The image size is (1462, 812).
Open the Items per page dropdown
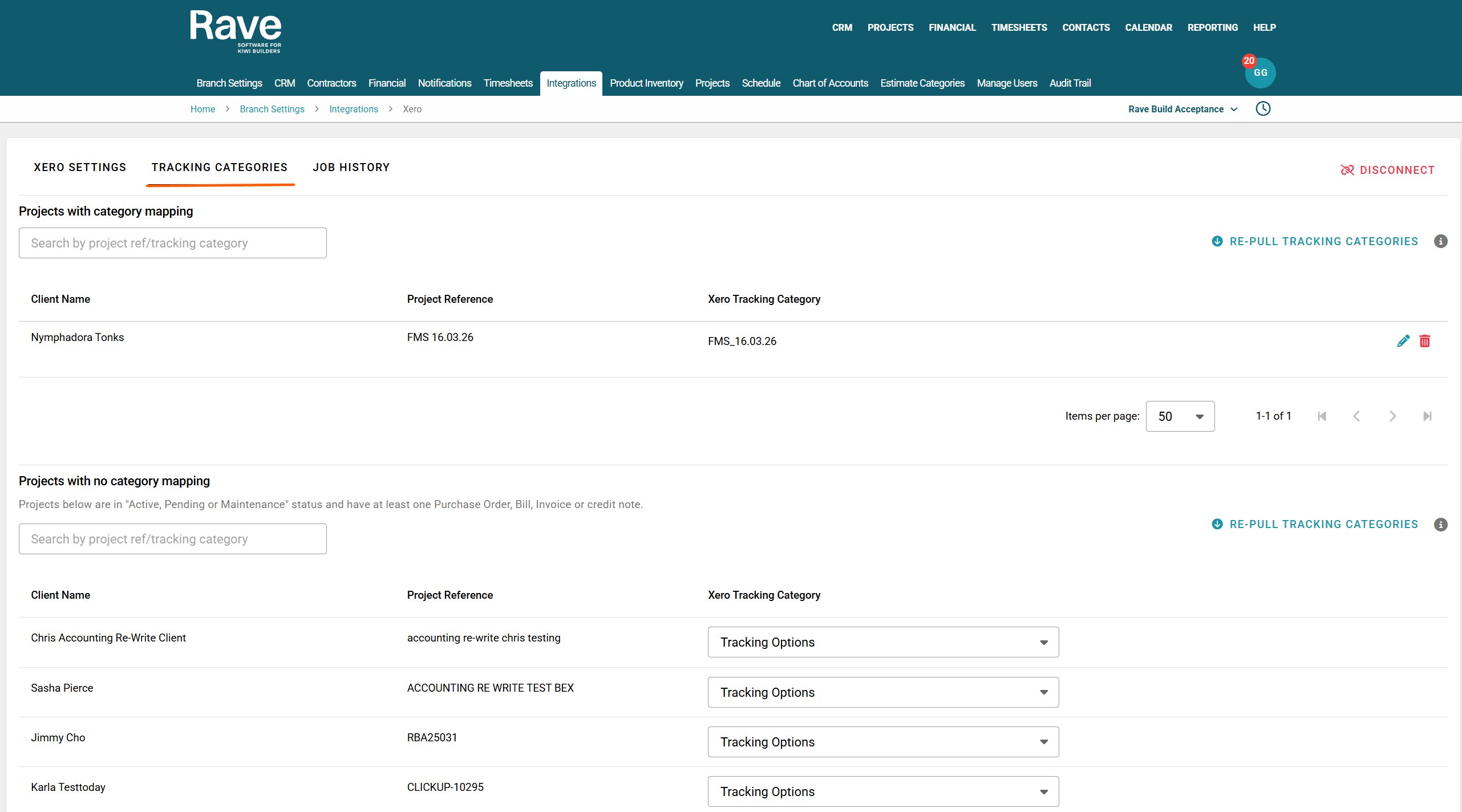[1180, 416]
